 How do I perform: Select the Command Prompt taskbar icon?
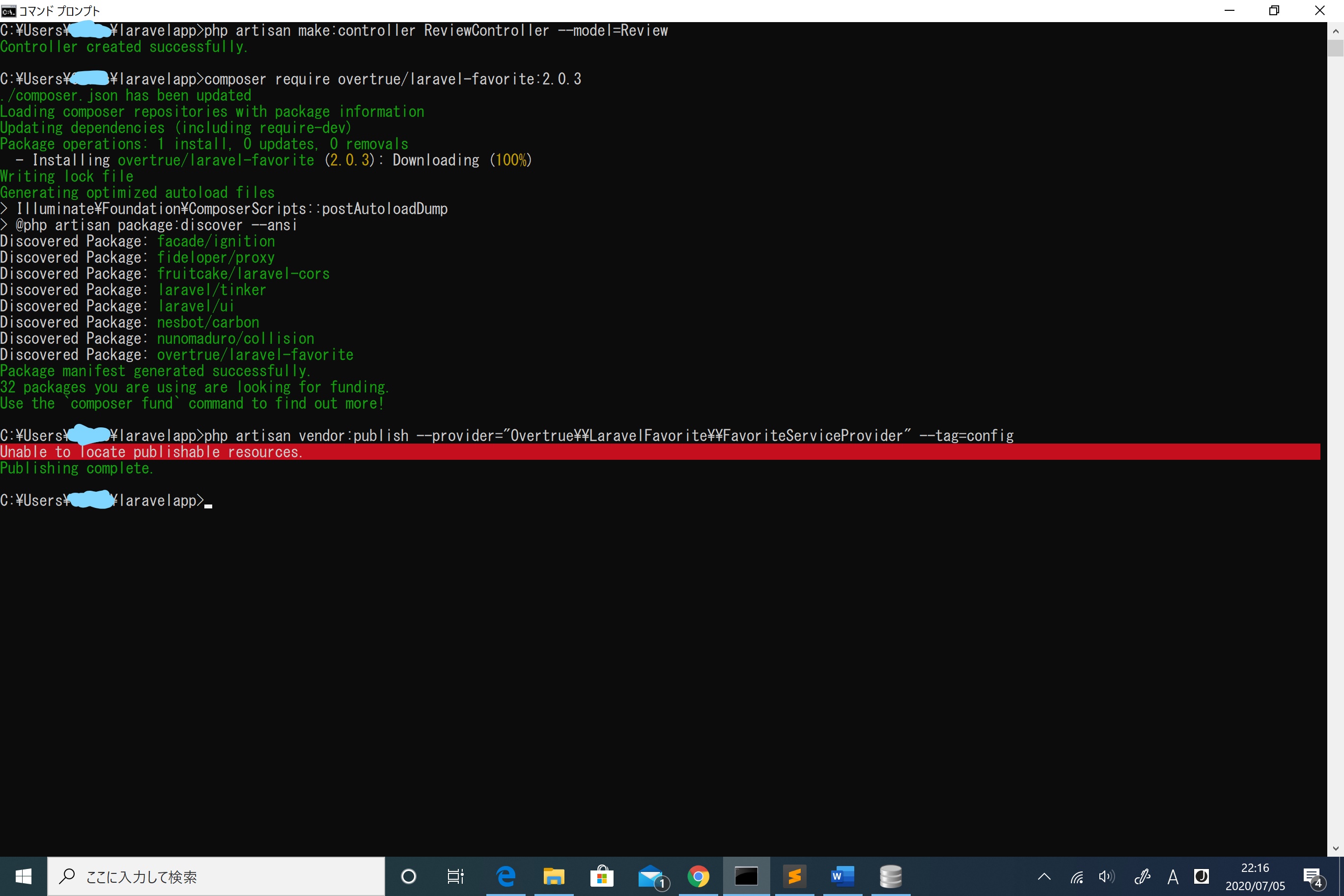[x=746, y=876]
